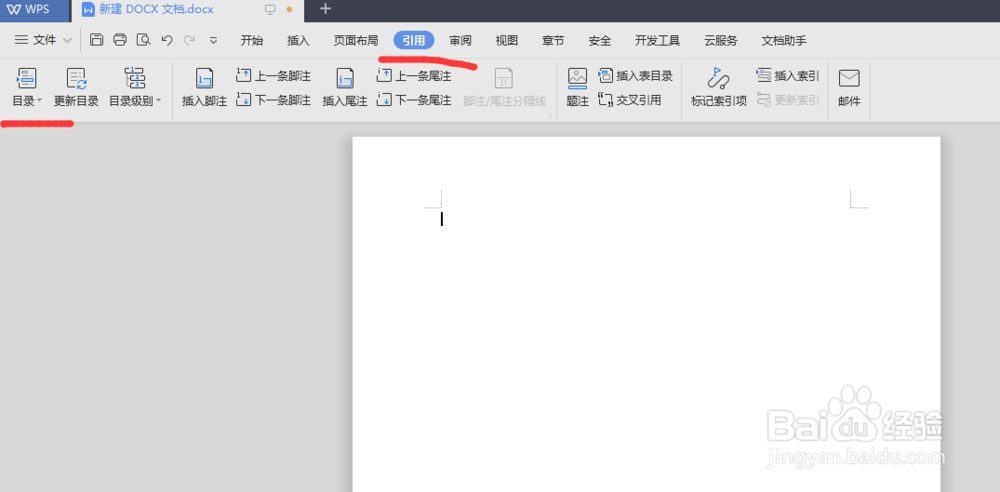Image resolution: width=1000 pixels, height=492 pixels.
Task: Jump to 上一条尾注 previous endnote
Action: coord(414,76)
